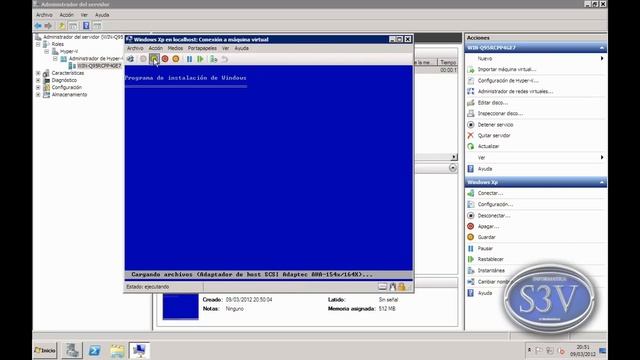The height and width of the screenshot is (360, 640).
Task: Select Administrador del servidor root node
Action: [83, 37]
